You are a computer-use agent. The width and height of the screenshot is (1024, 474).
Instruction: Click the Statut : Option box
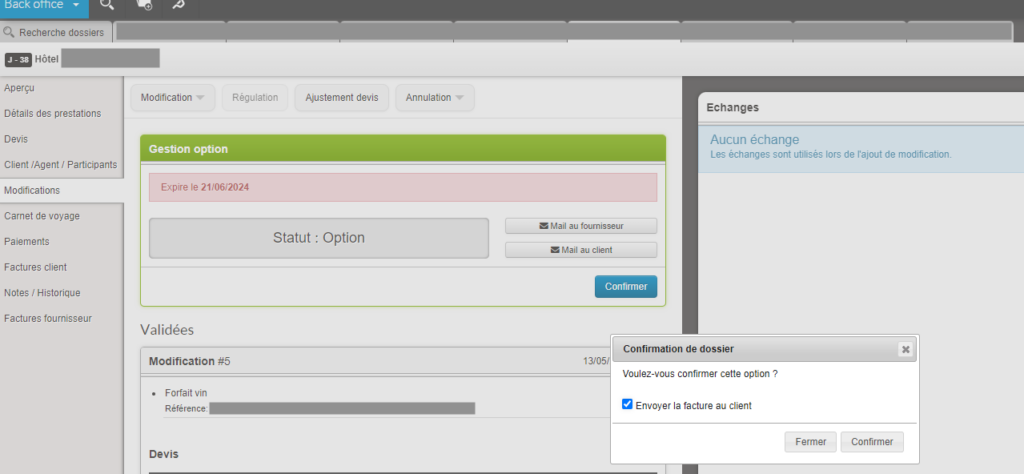click(319, 238)
